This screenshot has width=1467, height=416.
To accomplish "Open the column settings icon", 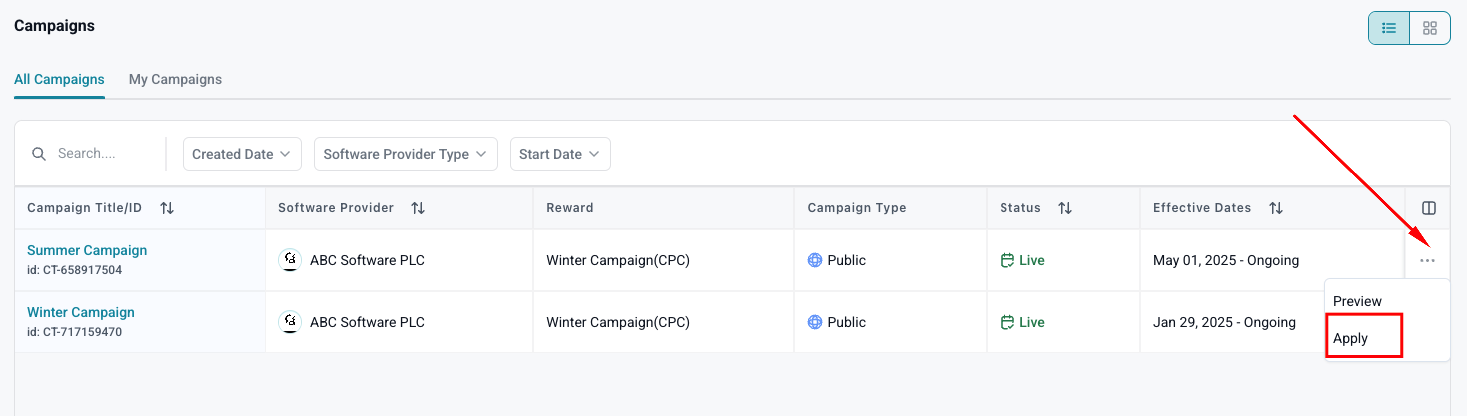I will point(1429,208).
